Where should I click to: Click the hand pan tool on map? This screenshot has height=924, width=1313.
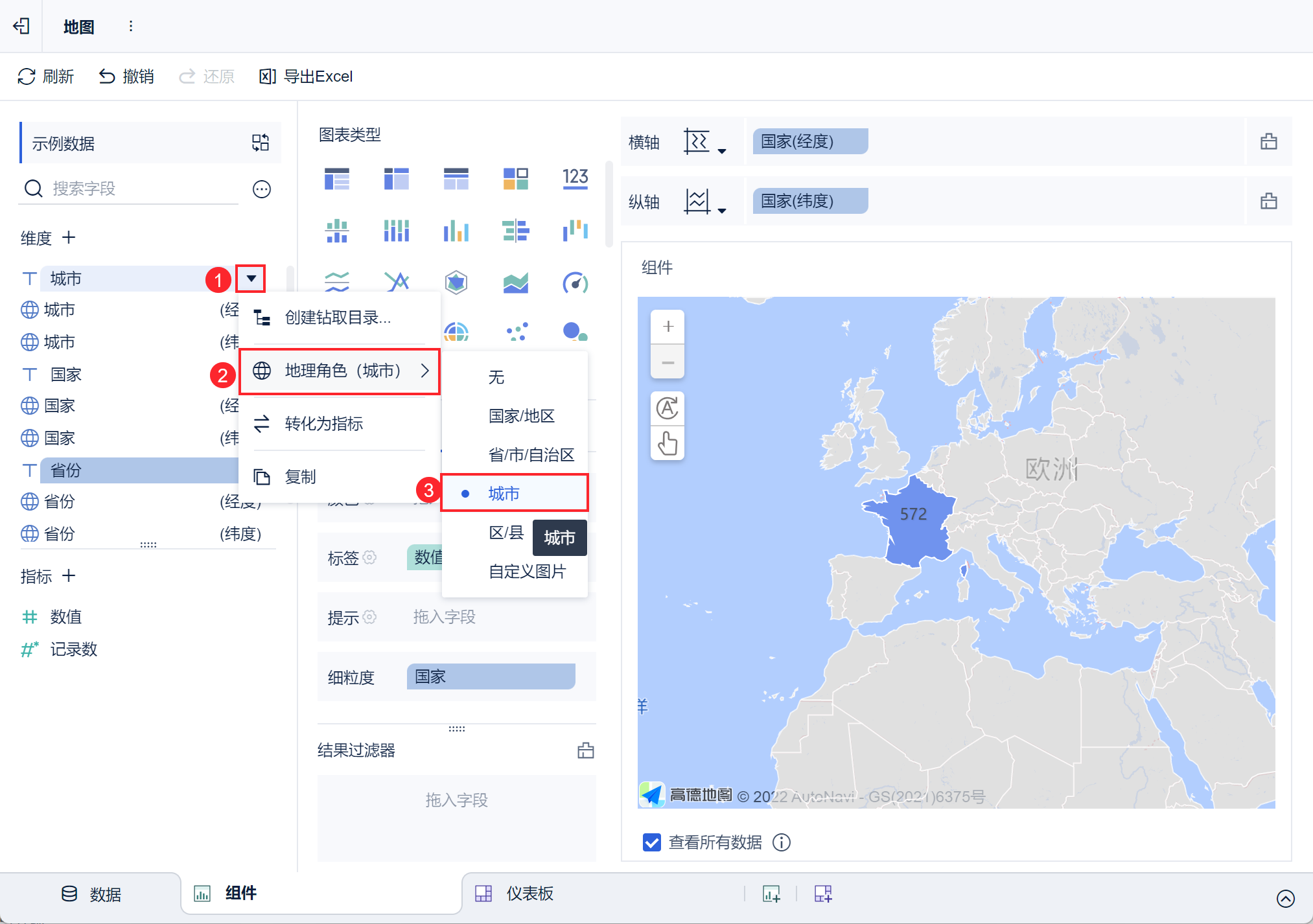coord(668,444)
